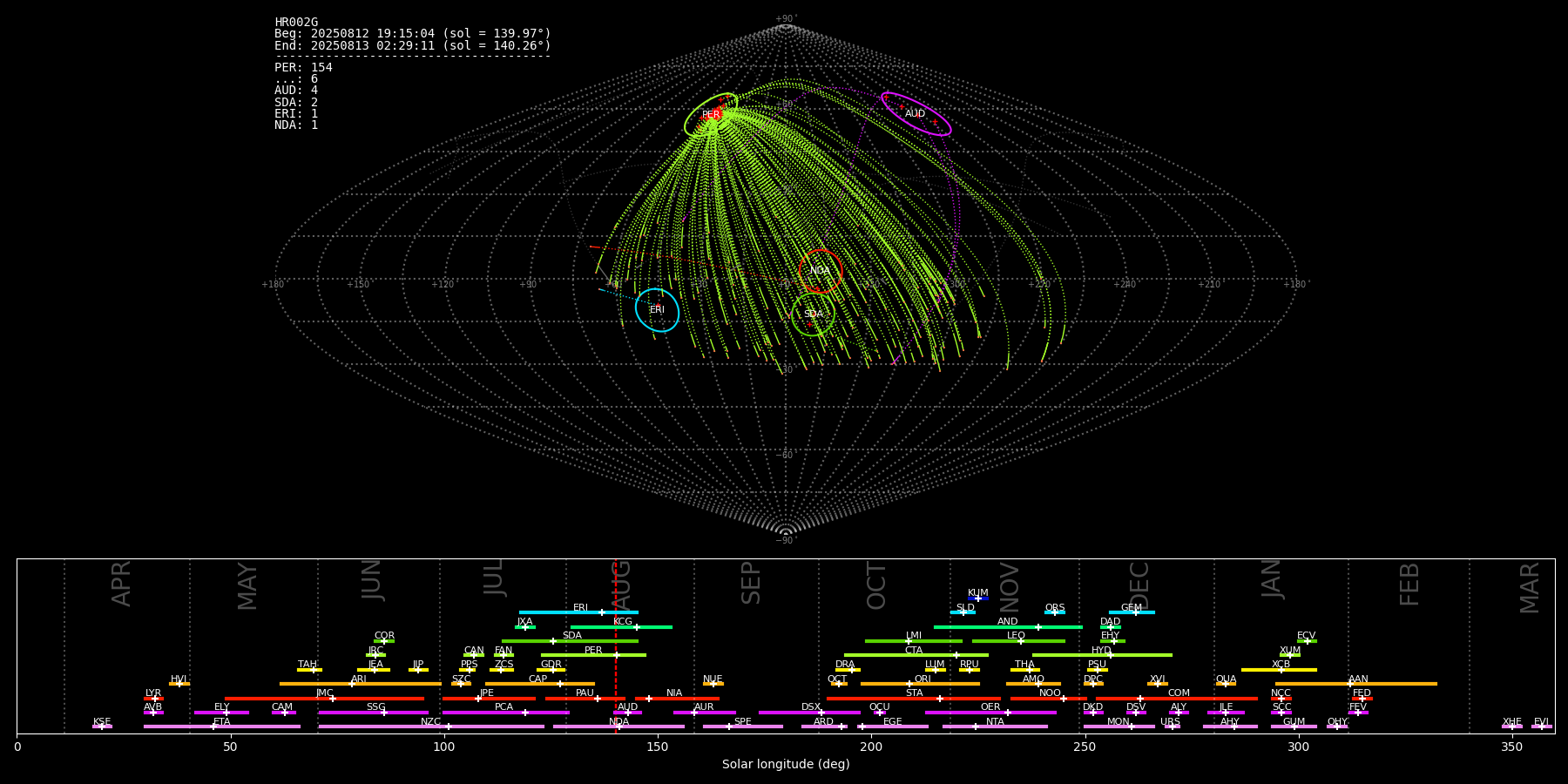Screen dimensions: 1568x784
Task: Click the PAU shower bar label
Action: point(585,693)
